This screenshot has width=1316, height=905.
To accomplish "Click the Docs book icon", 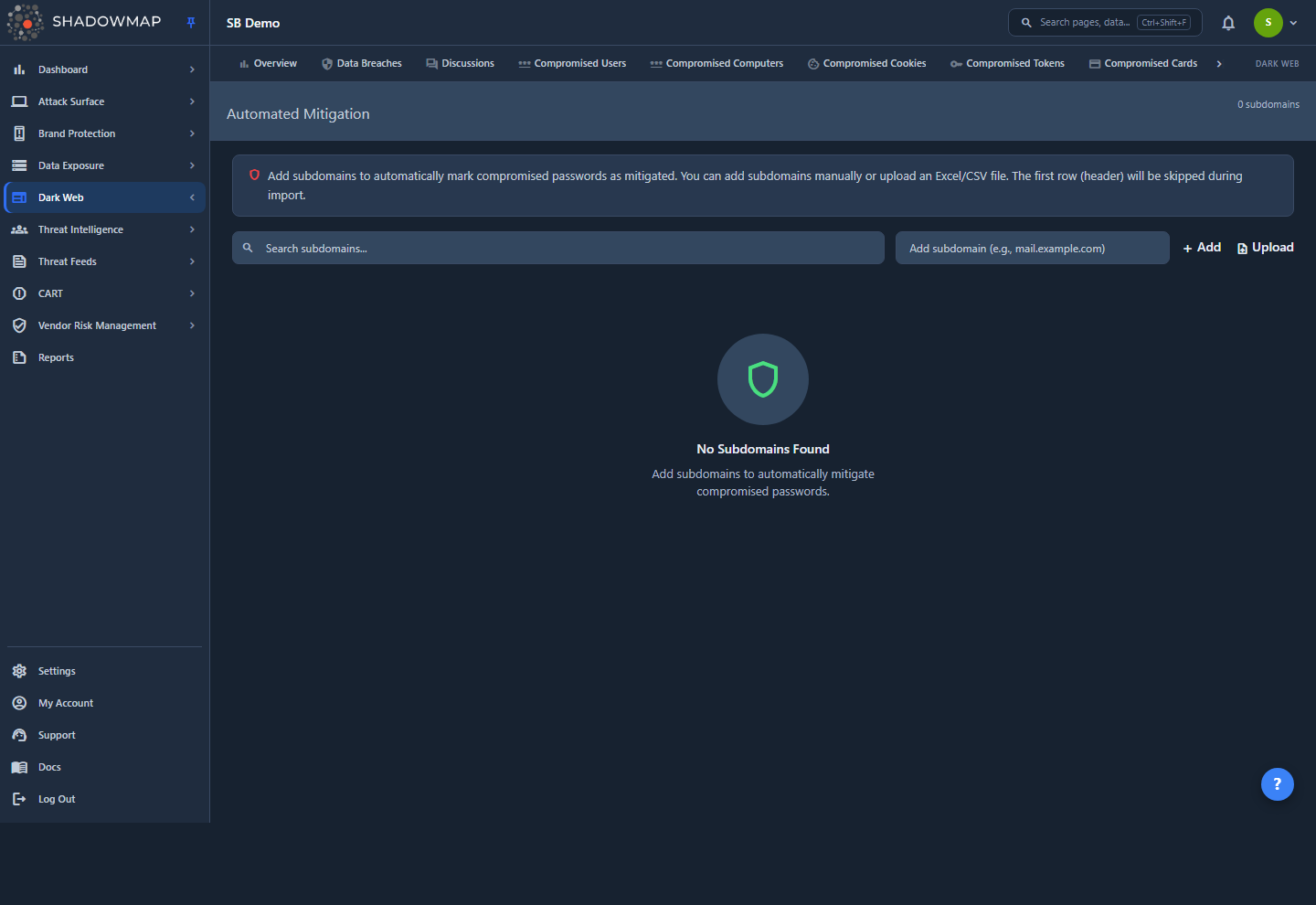I will pos(19,767).
